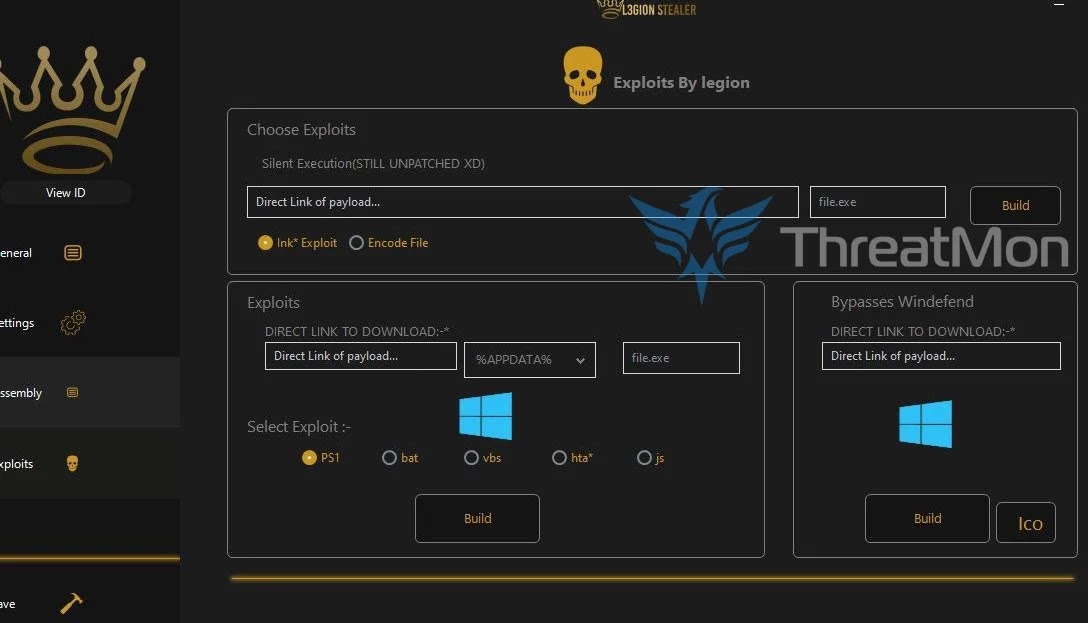The image size is (1088, 623).
Task: Click DIRECT LINK TO DOWNLOAD label in Exploits panel
Action: tap(357, 332)
